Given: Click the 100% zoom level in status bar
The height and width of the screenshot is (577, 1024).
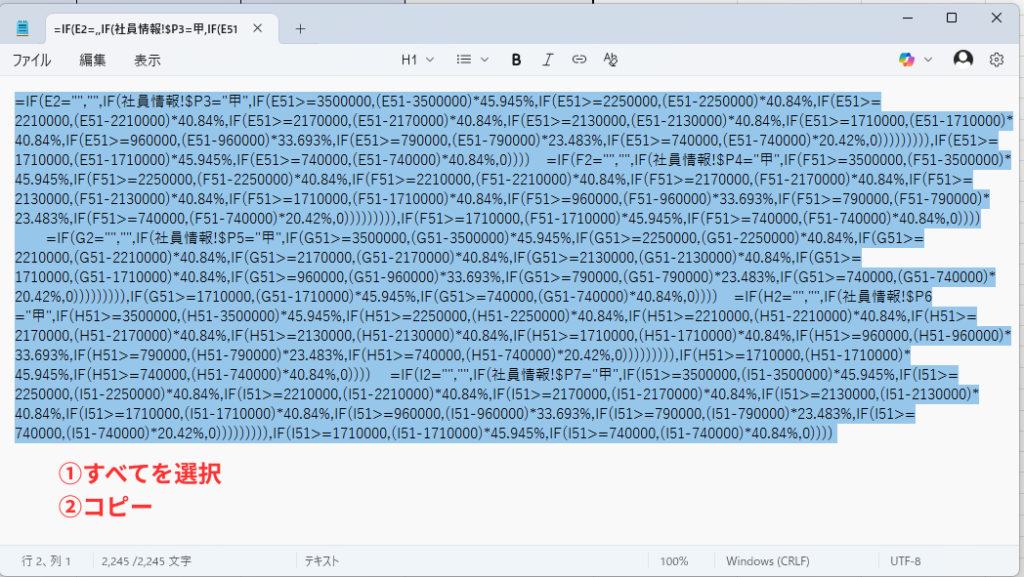Looking at the screenshot, I should 674,561.
